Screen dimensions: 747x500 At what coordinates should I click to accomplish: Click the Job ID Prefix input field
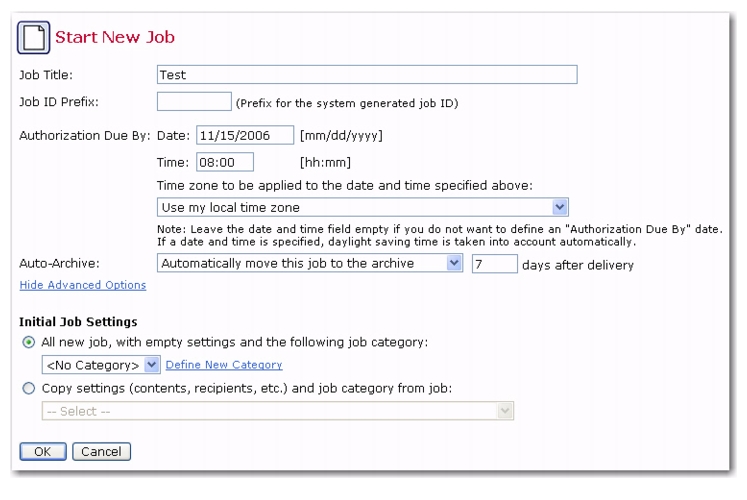pyautogui.click(x=194, y=101)
